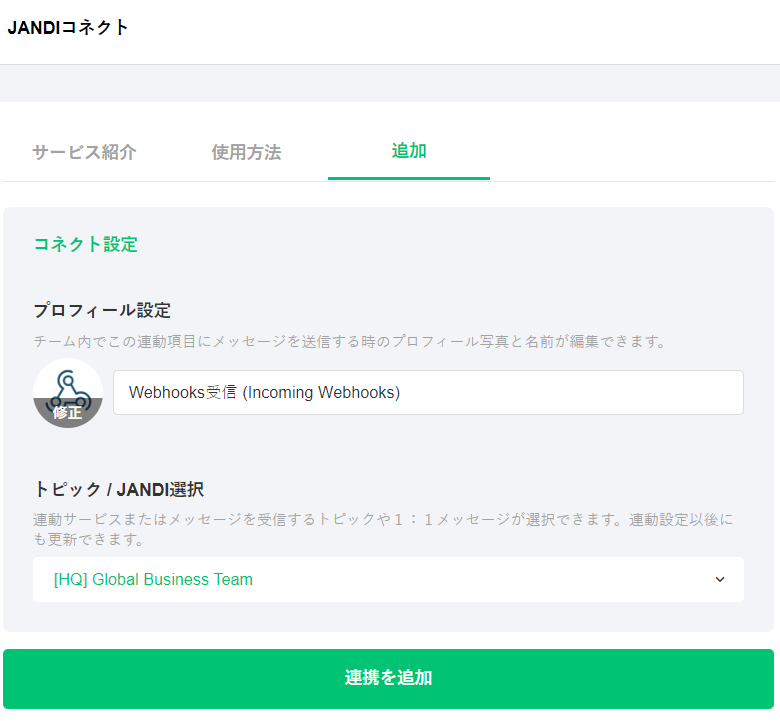This screenshot has width=780, height=724.
Task: Click the grey band below the page header
Action: click(390, 83)
